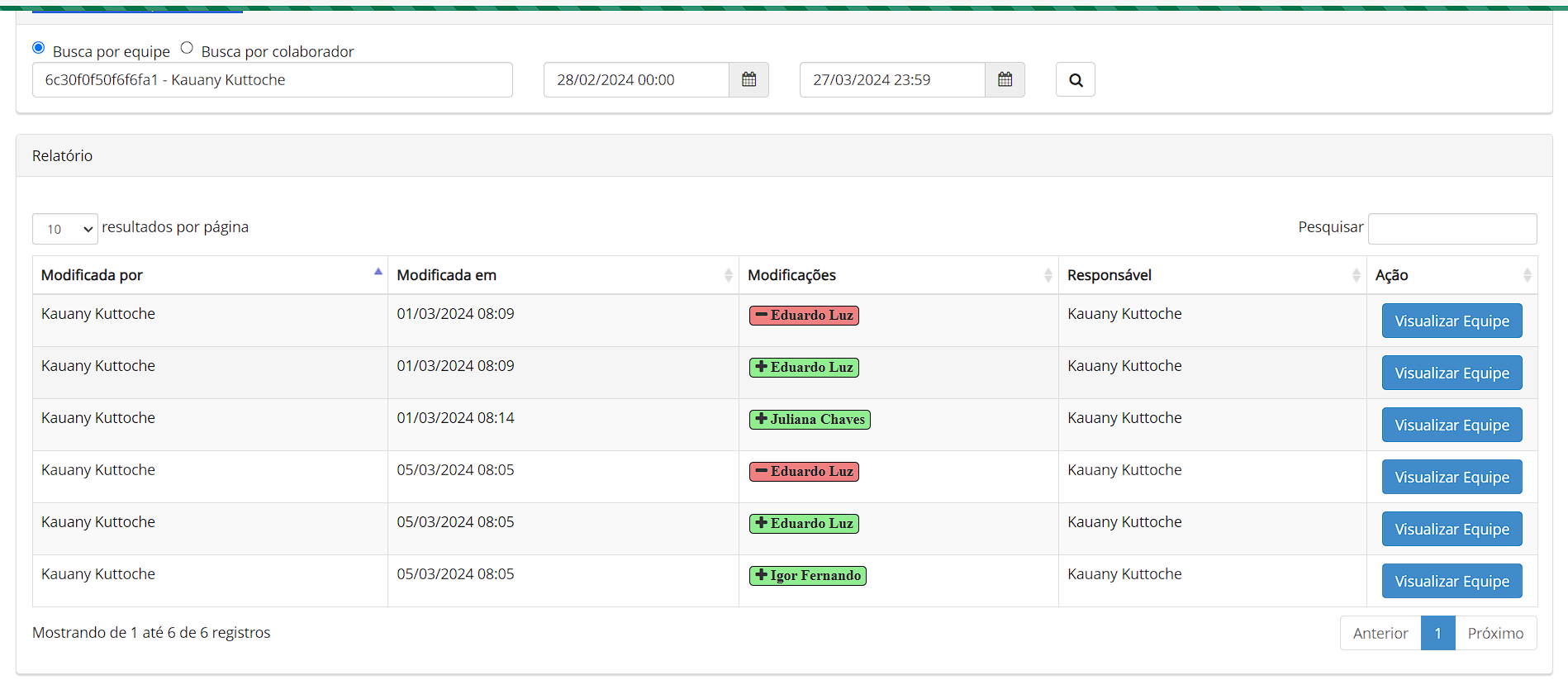
Task: Sort the Responsável column
Action: coord(1356,275)
